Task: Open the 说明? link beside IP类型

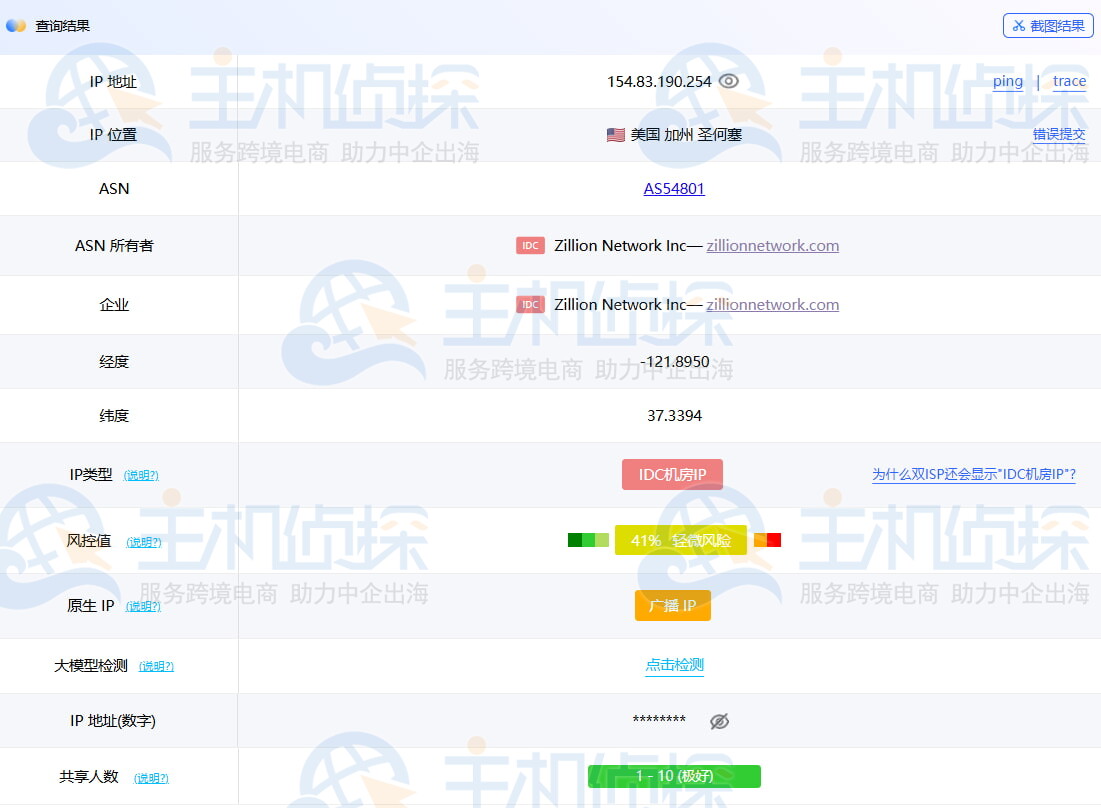Action: point(141,475)
